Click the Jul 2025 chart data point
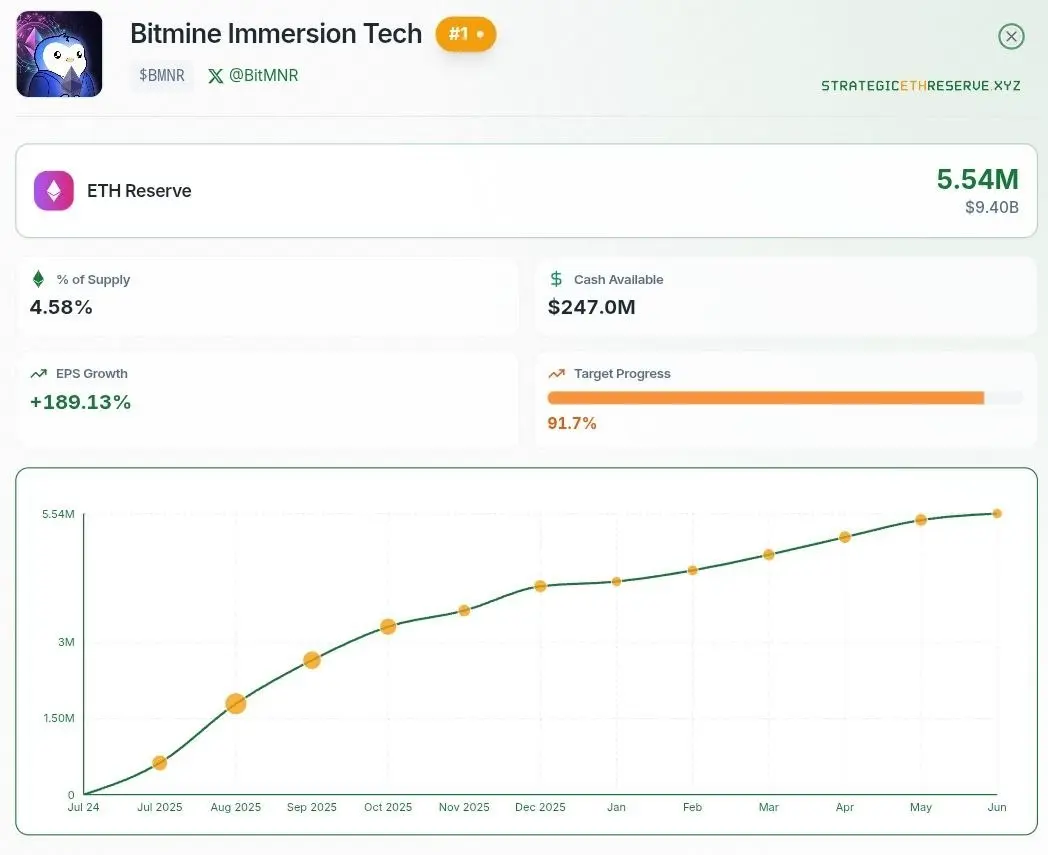Image resolution: width=1048 pixels, height=855 pixels. (159, 763)
